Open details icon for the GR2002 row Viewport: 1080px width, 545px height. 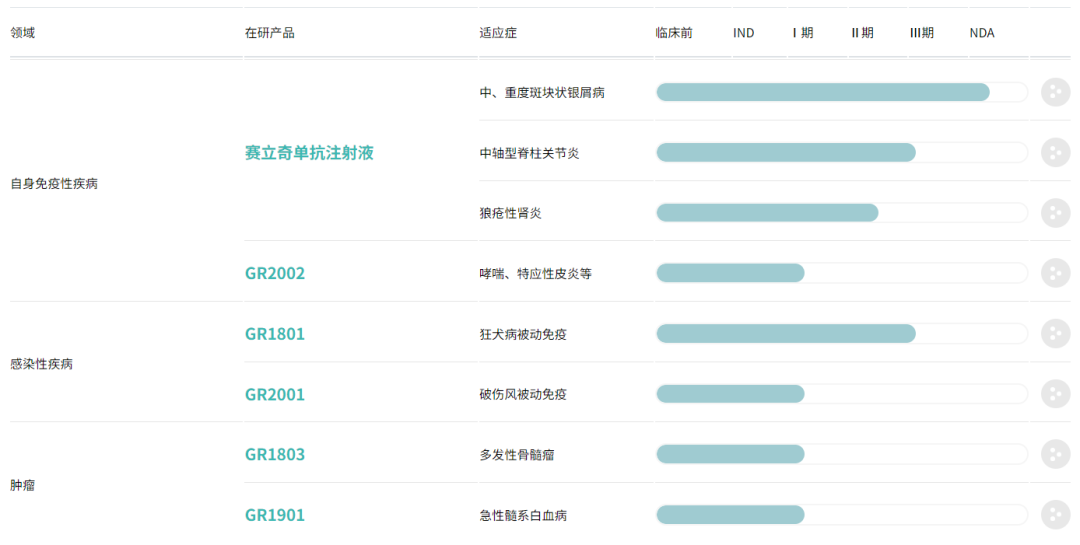pos(1055,273)
